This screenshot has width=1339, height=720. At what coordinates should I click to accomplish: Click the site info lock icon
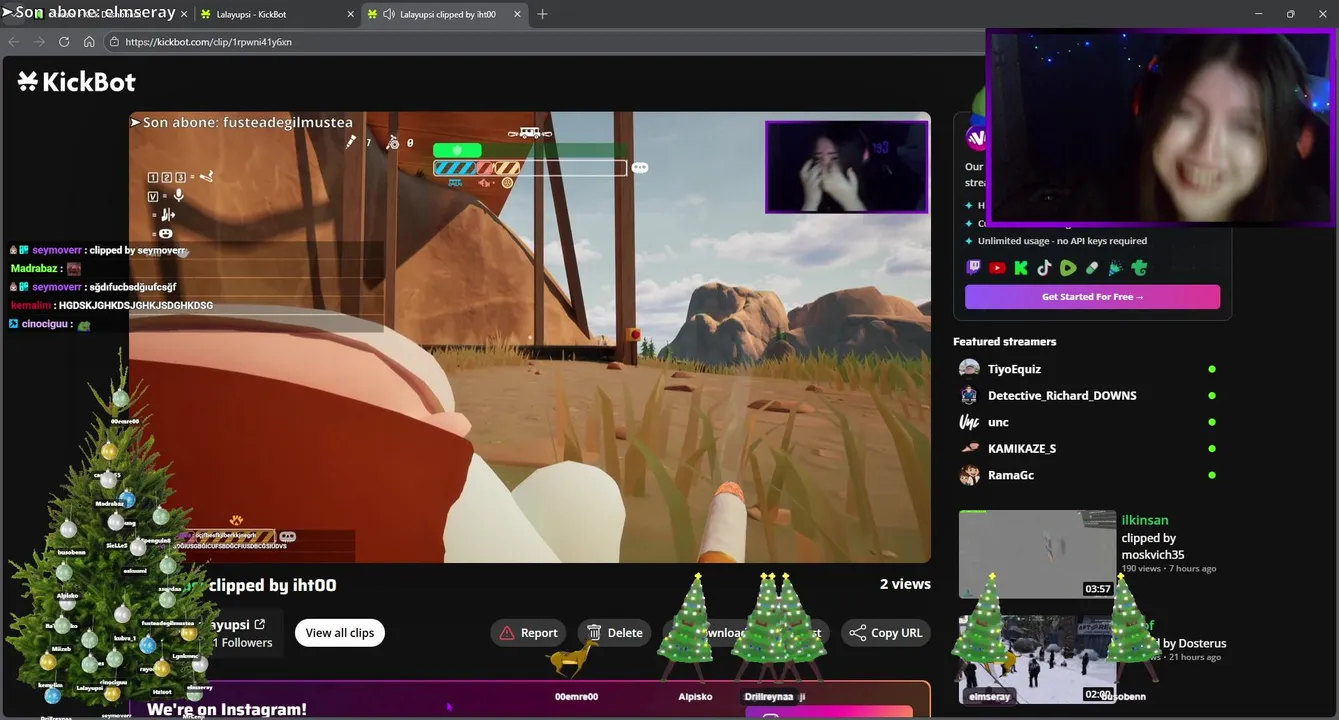[x=114, y=42]
